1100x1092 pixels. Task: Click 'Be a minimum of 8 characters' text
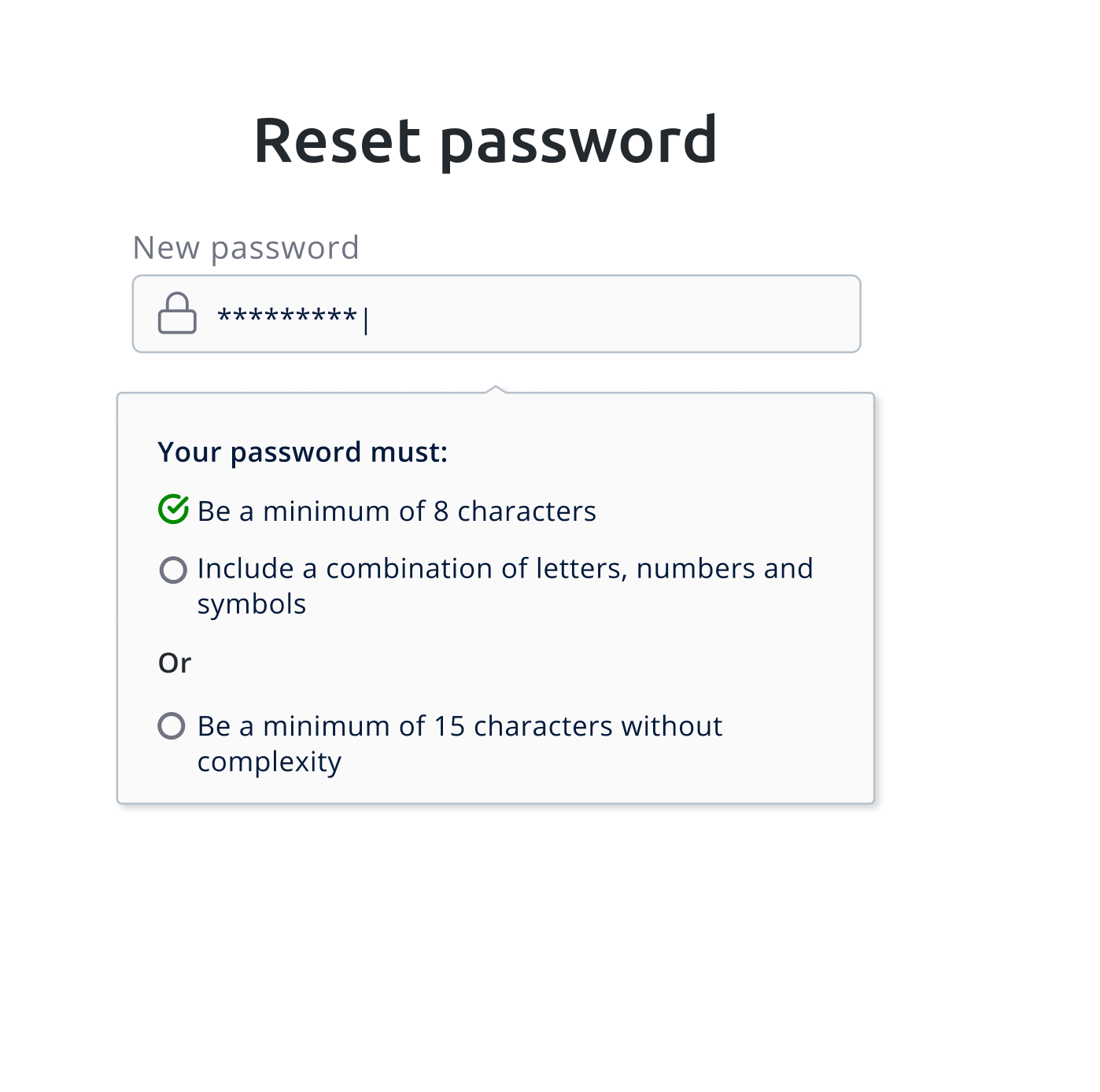(x=397, y=511)
